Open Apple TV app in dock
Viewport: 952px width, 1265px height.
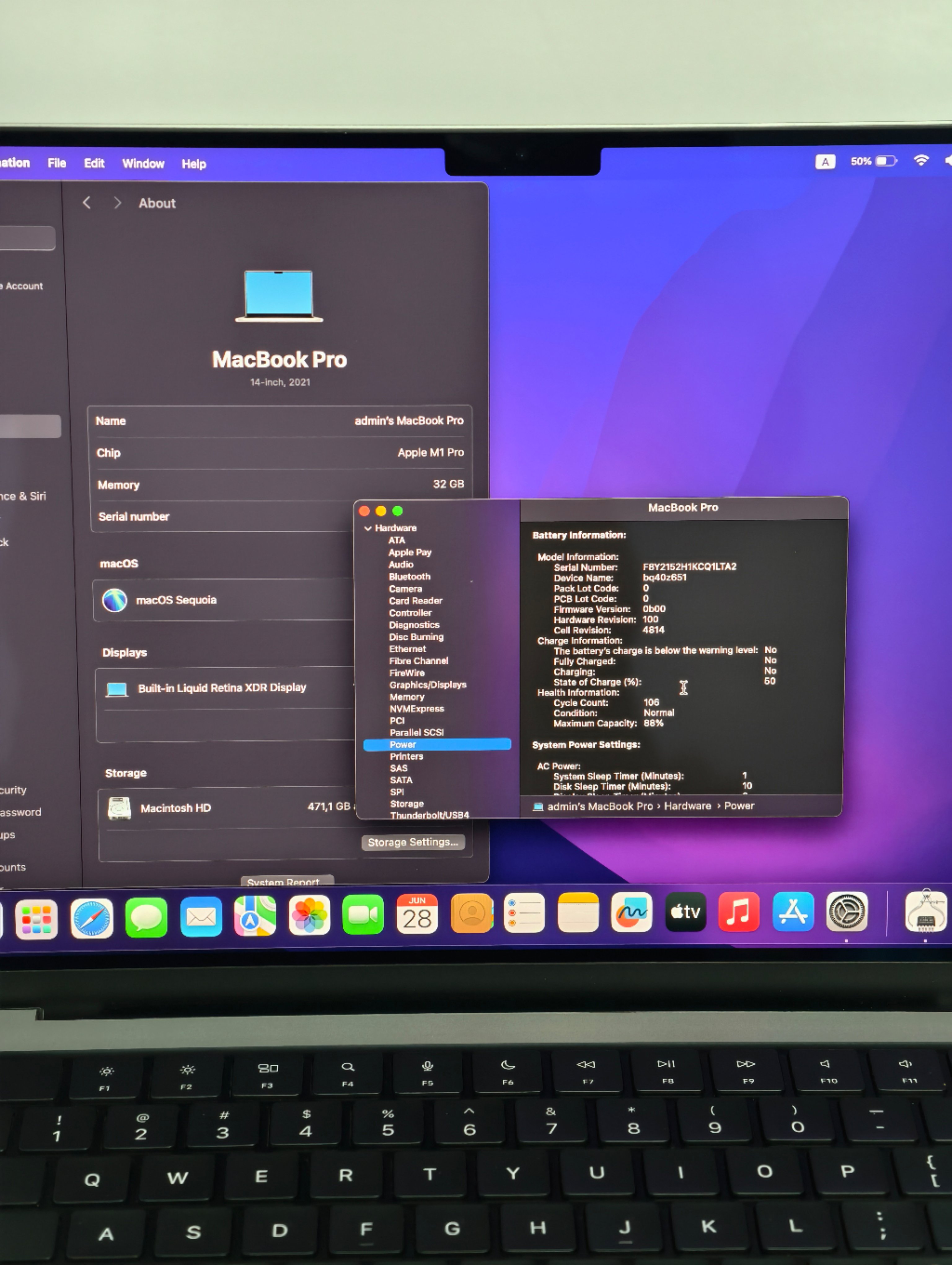(x=685, y=912)
